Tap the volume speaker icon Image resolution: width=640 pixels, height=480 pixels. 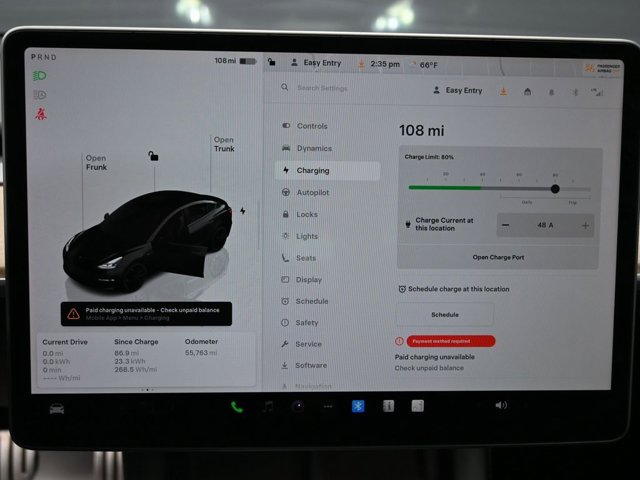click(x=501, y=405)
